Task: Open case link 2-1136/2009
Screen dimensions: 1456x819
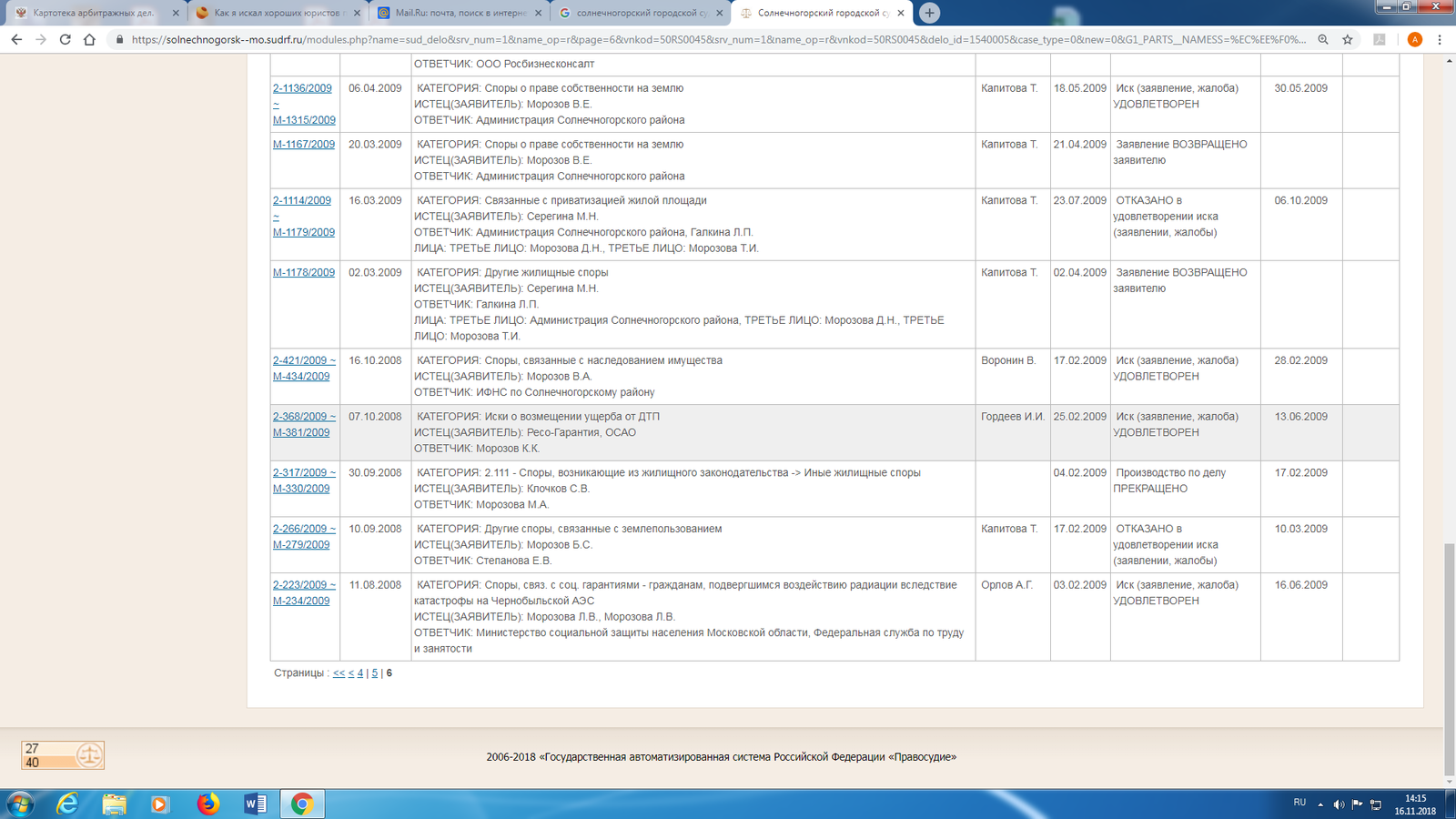Action: (302, 88)
